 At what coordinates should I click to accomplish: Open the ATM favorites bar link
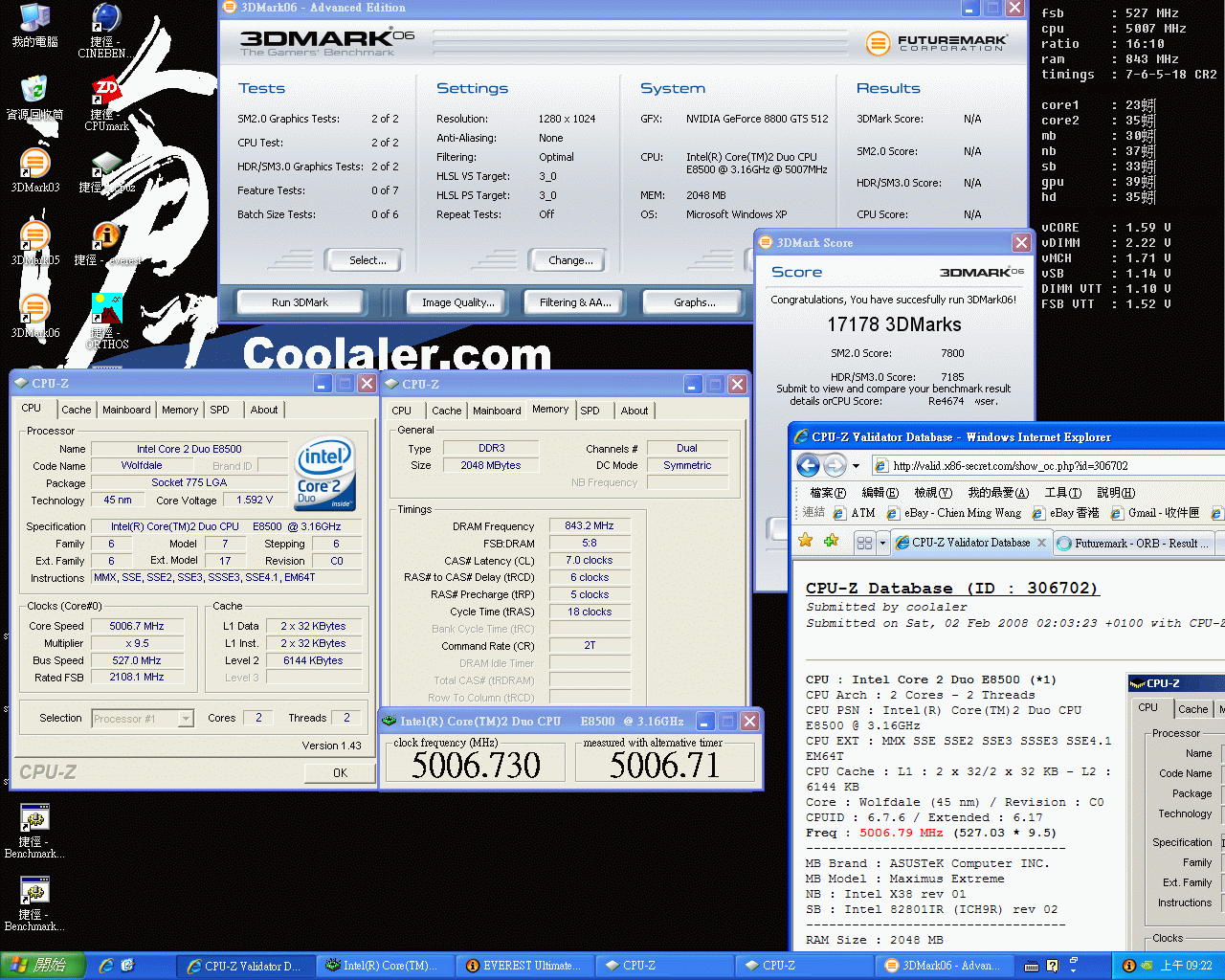(855, 513)
